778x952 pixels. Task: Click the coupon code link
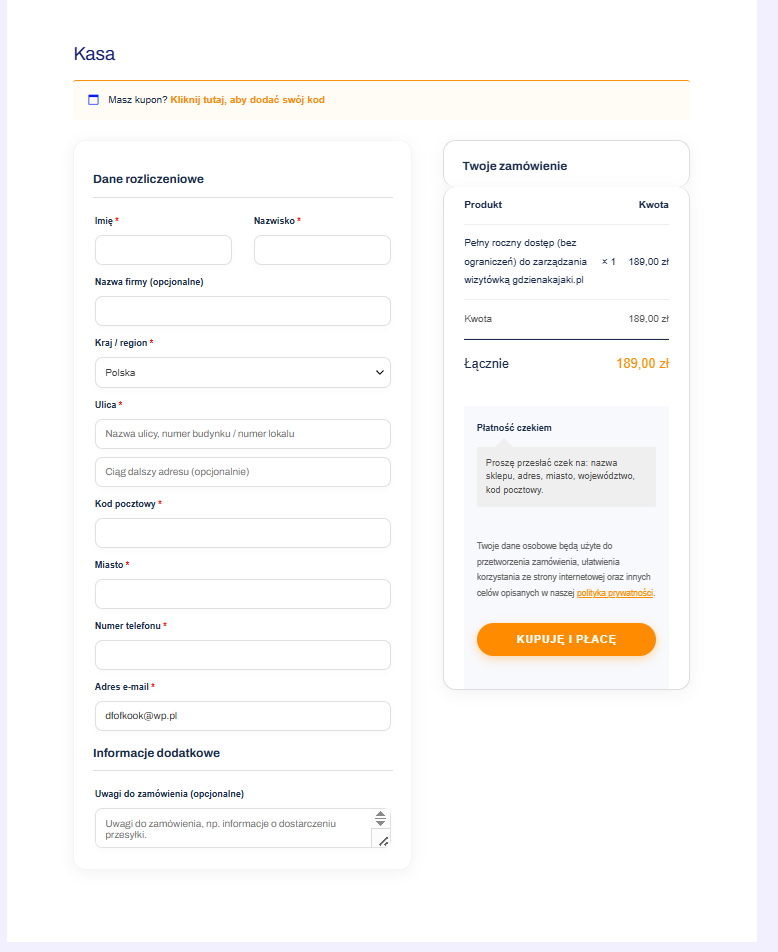pyautogui.click(x=247, y=100)
